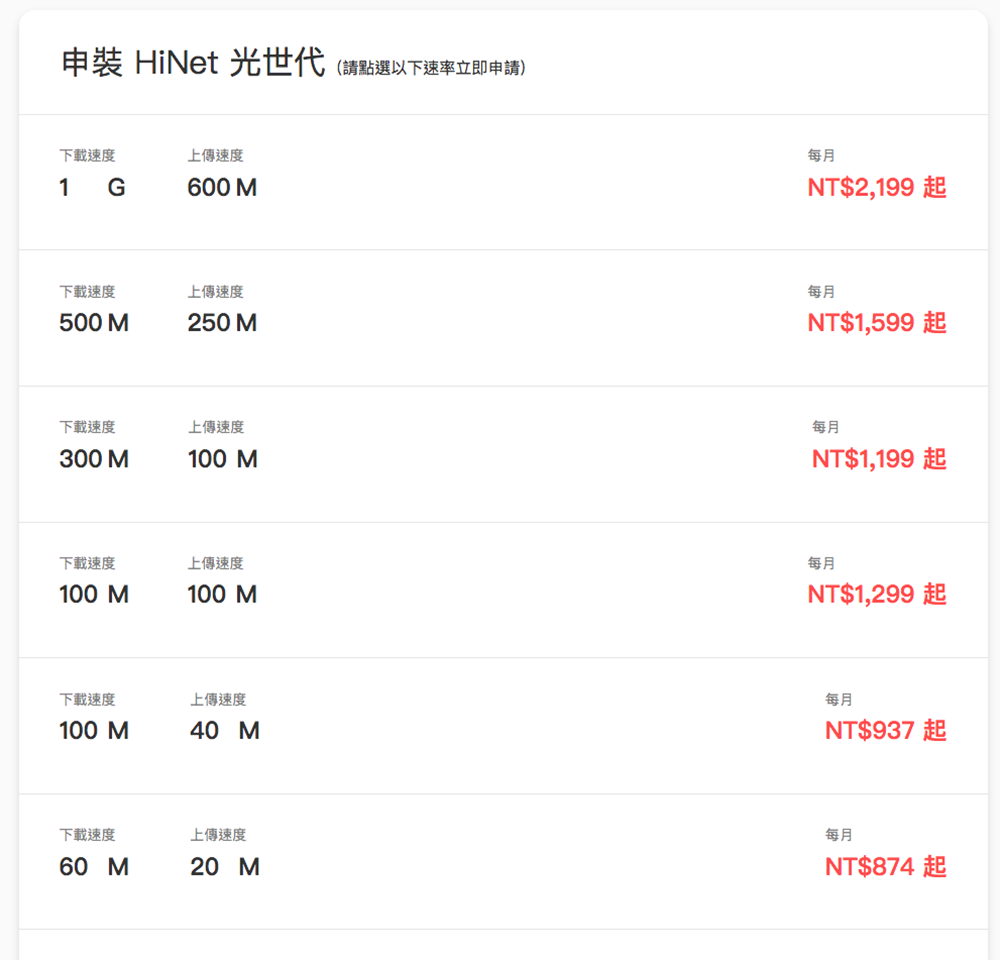1000x960 pixels.
Task: Click the partially visible plan row at bottom
Action: click(500, 945)
